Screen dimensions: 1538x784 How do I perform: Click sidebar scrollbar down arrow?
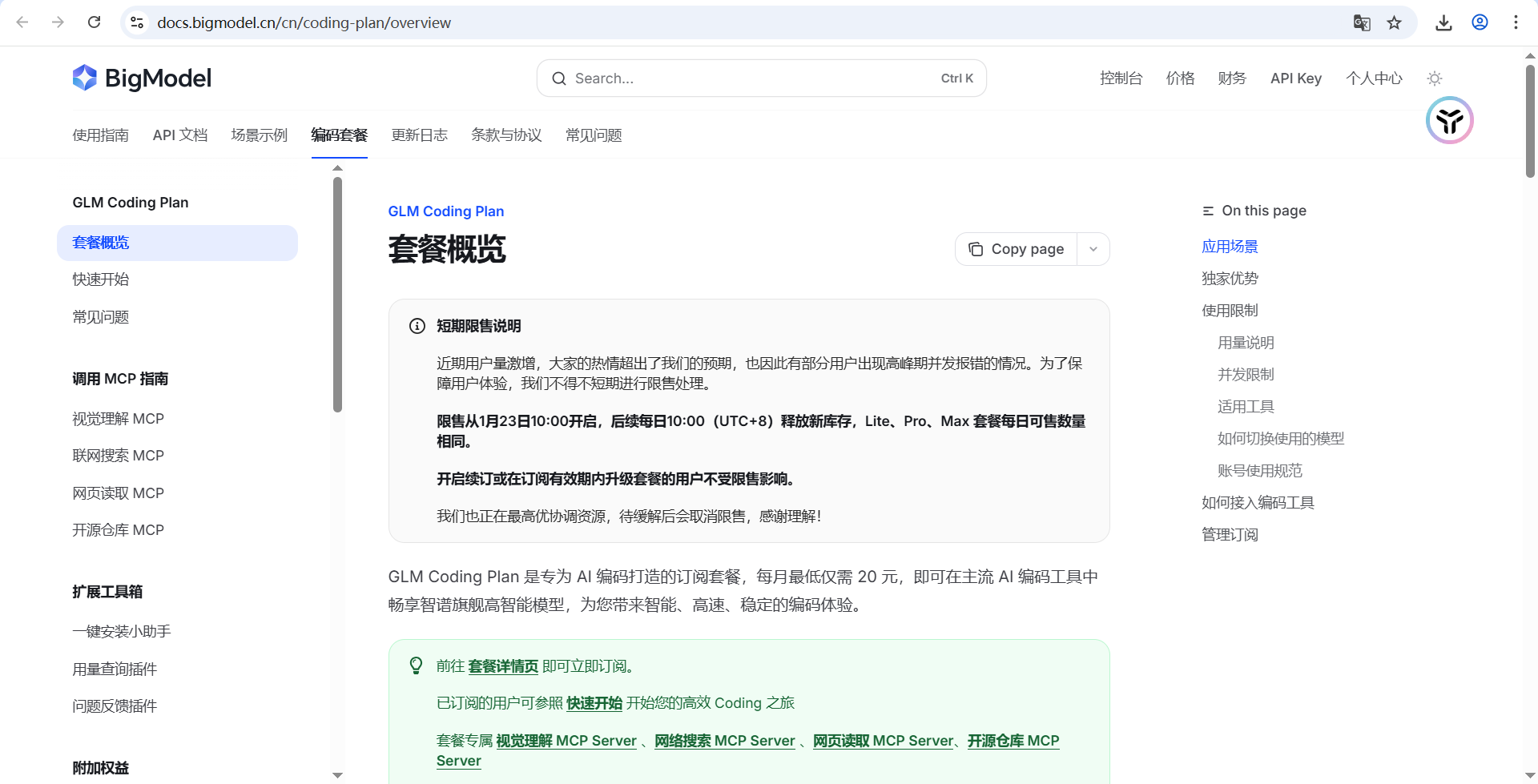337,775
